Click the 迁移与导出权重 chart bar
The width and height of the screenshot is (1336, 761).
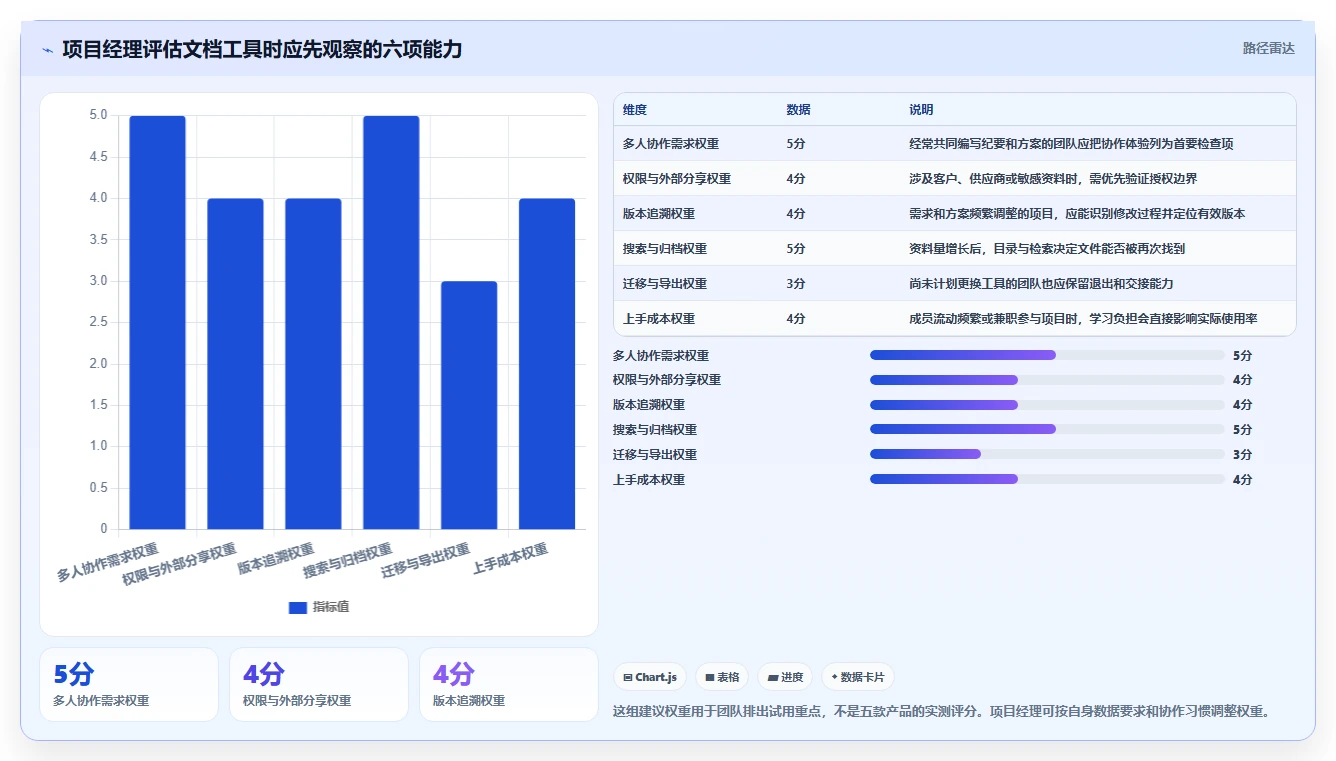click(x=469, y=405)
